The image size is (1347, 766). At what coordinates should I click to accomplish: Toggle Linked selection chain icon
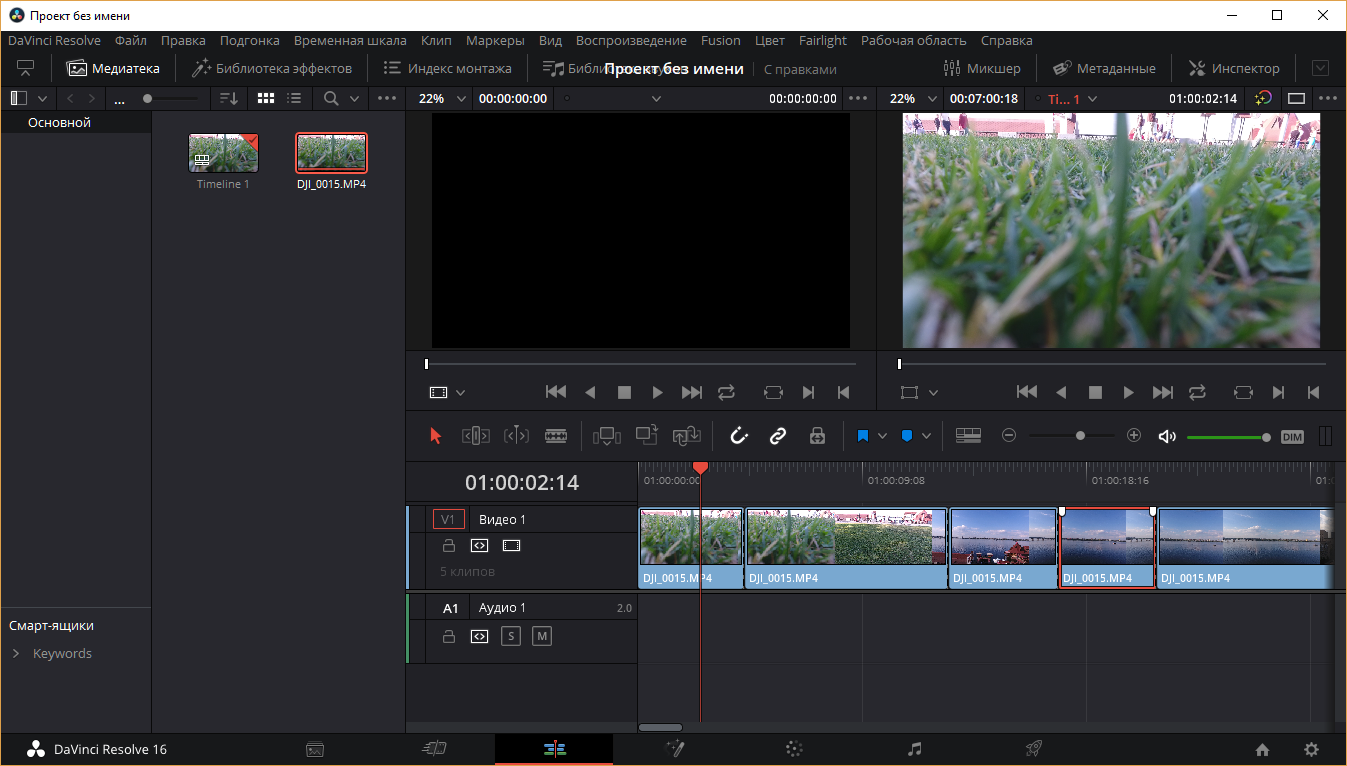778,436
